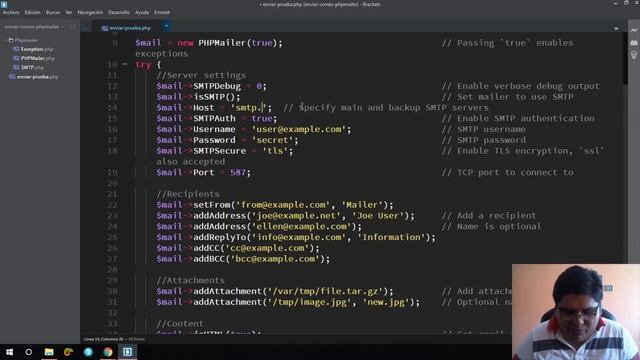The width and height of the screenshot is (640, 360).
Task: Open the Windows Start menu
Action: coord(9,352)
